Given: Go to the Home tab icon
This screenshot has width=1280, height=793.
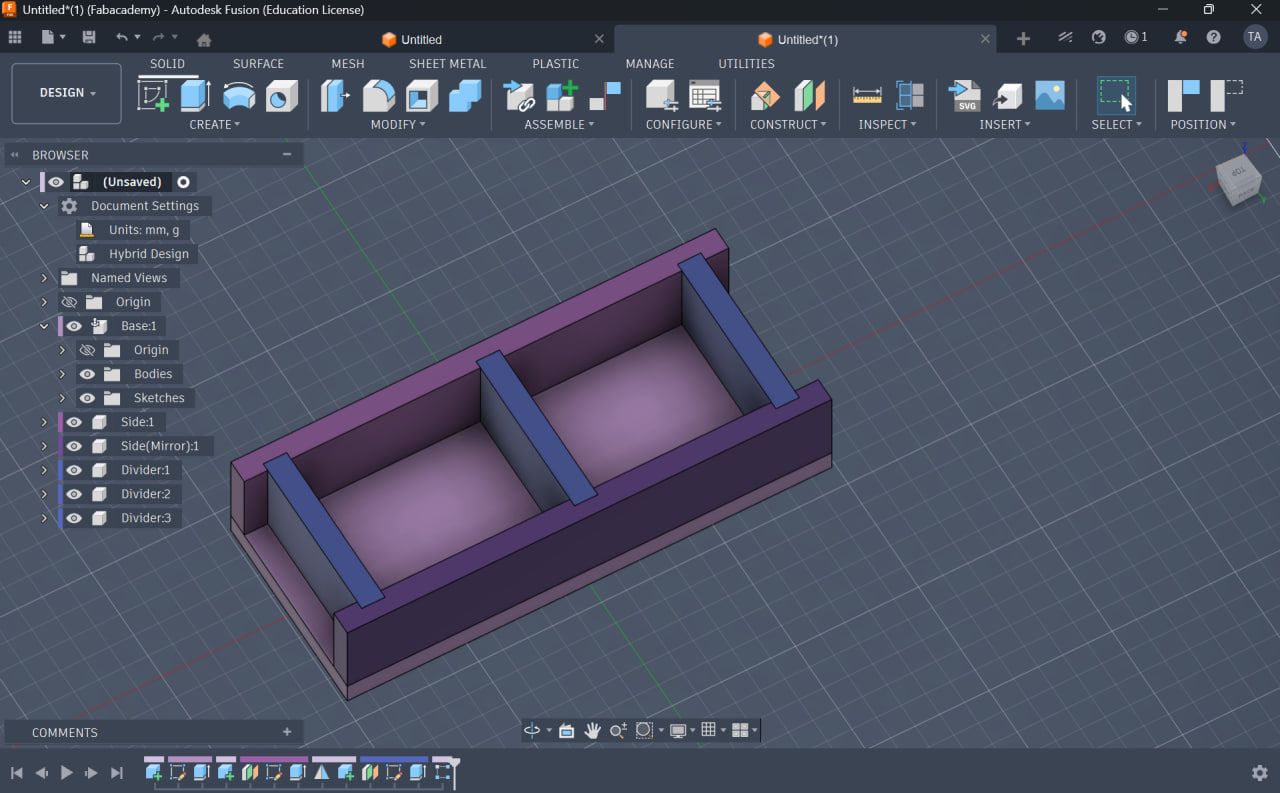Looking at the screenshot, I should pyautogui.click(x=204, y=39).
